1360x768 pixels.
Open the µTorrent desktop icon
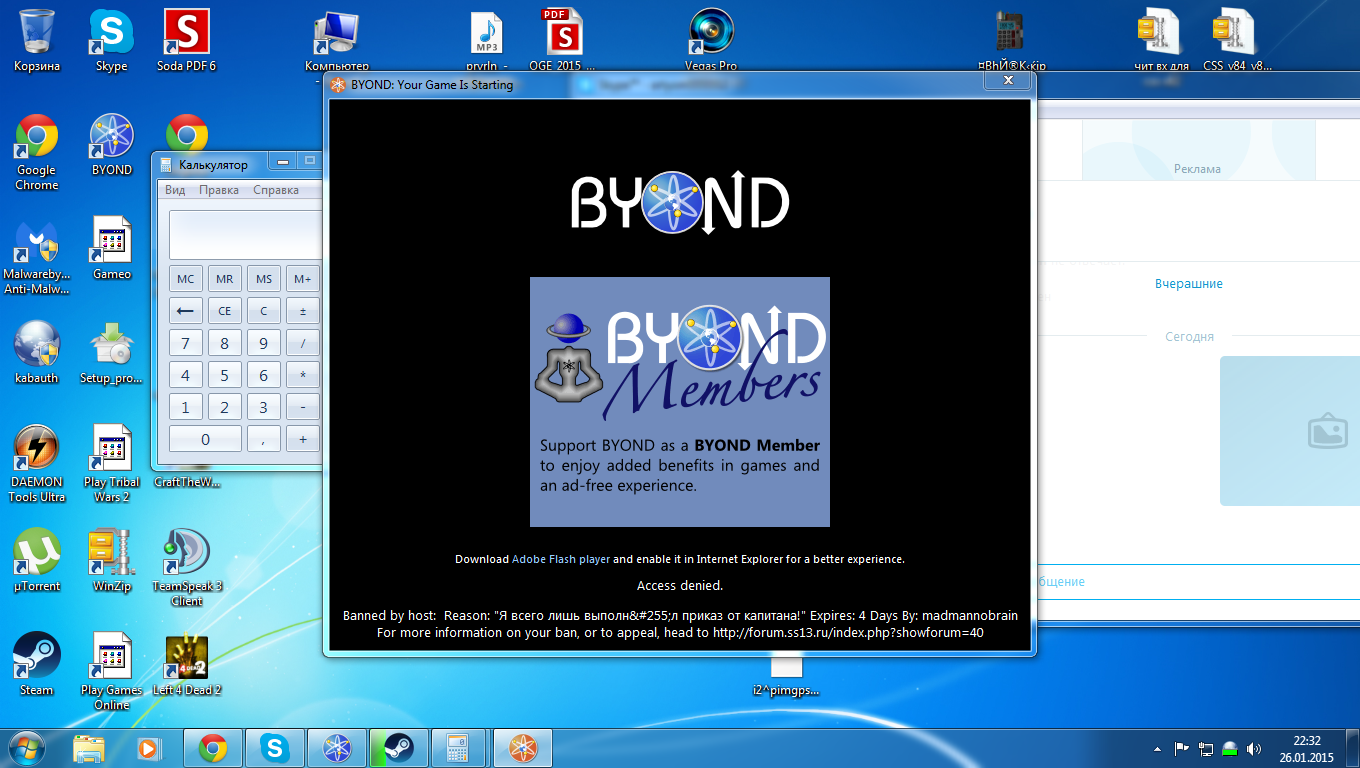[x=37, y=560]
